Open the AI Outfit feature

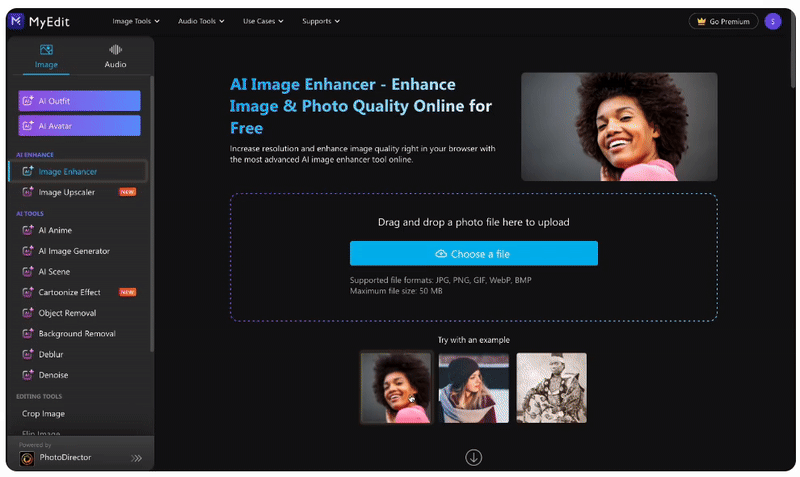[x=79, y=101]
